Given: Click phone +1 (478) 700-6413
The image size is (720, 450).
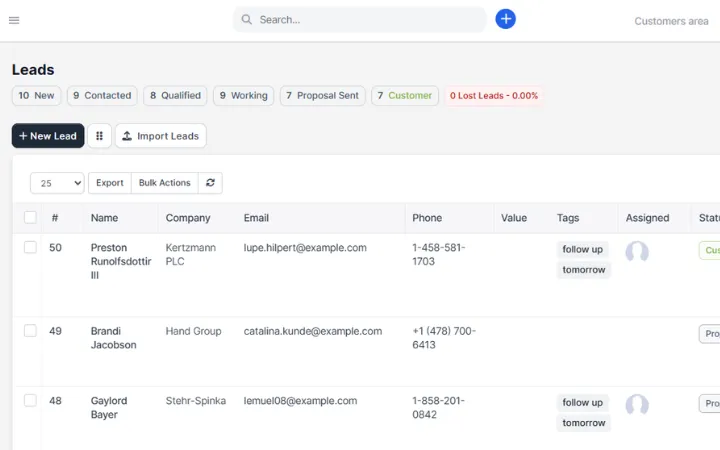Looking at the screenshot, I should [444, 338].
